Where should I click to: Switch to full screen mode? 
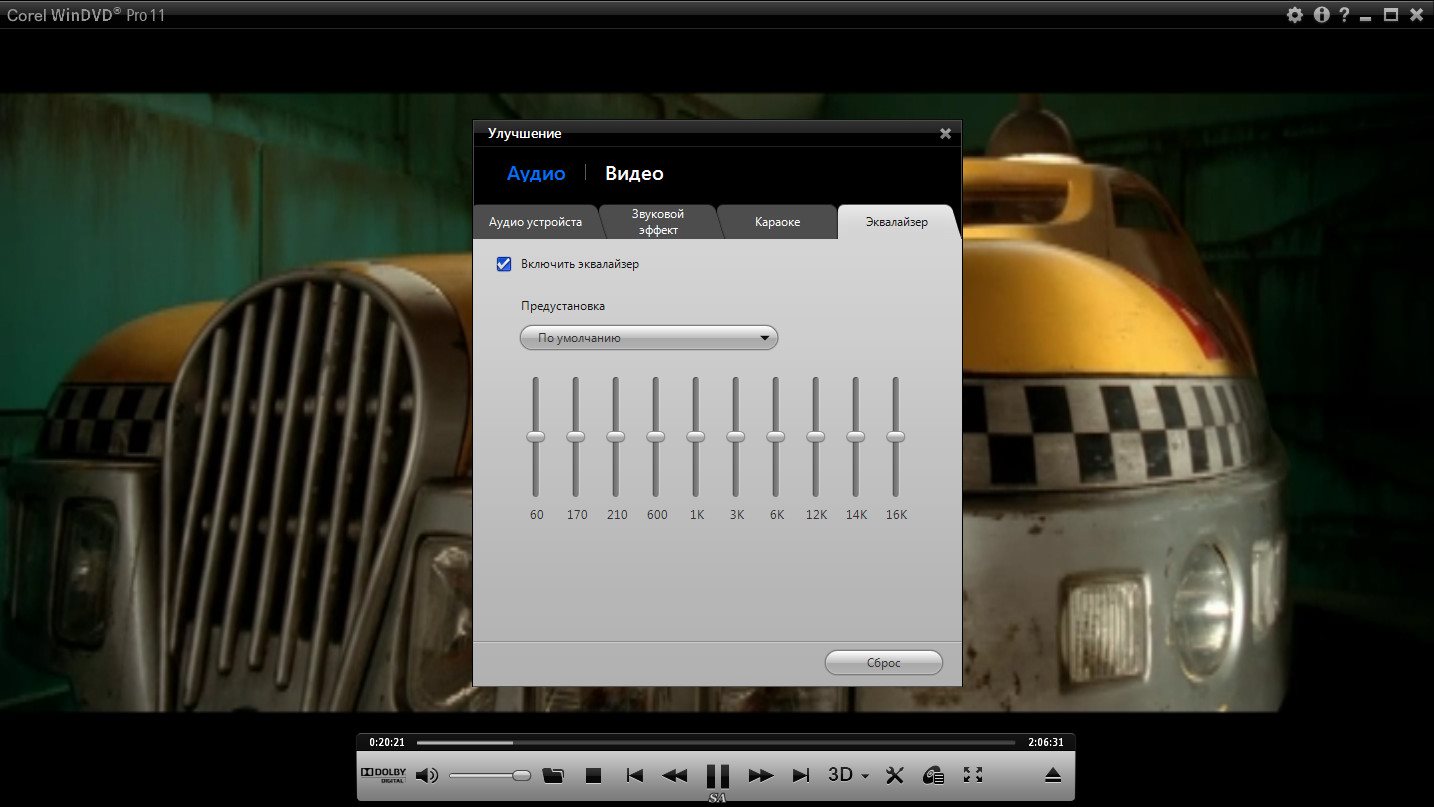[972, 775]
